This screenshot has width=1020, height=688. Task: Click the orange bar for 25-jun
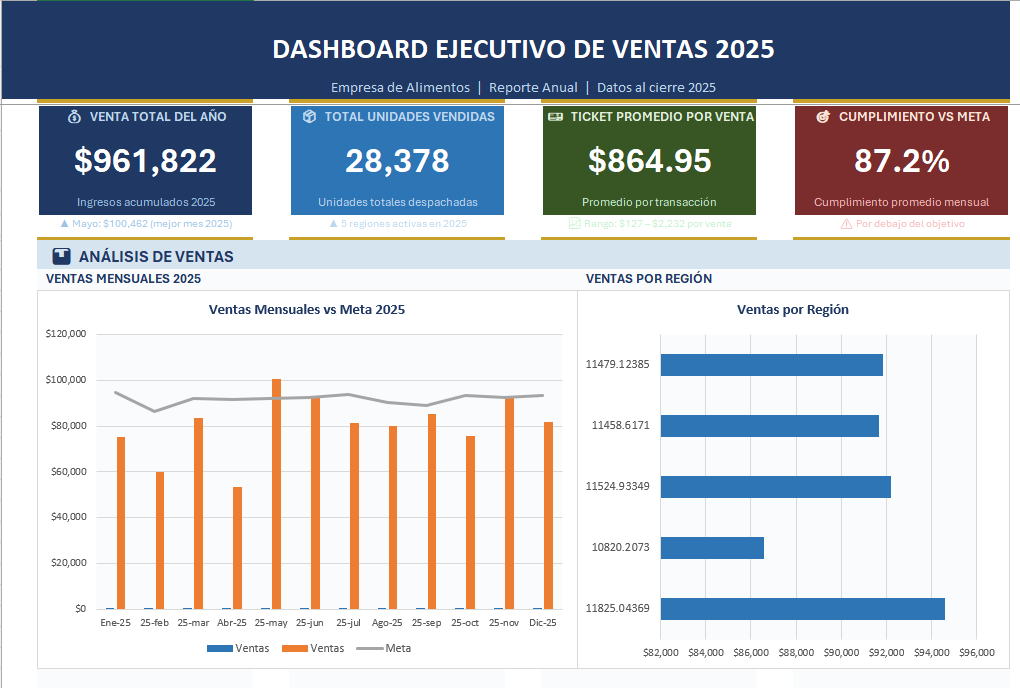[x=315, y=503]
